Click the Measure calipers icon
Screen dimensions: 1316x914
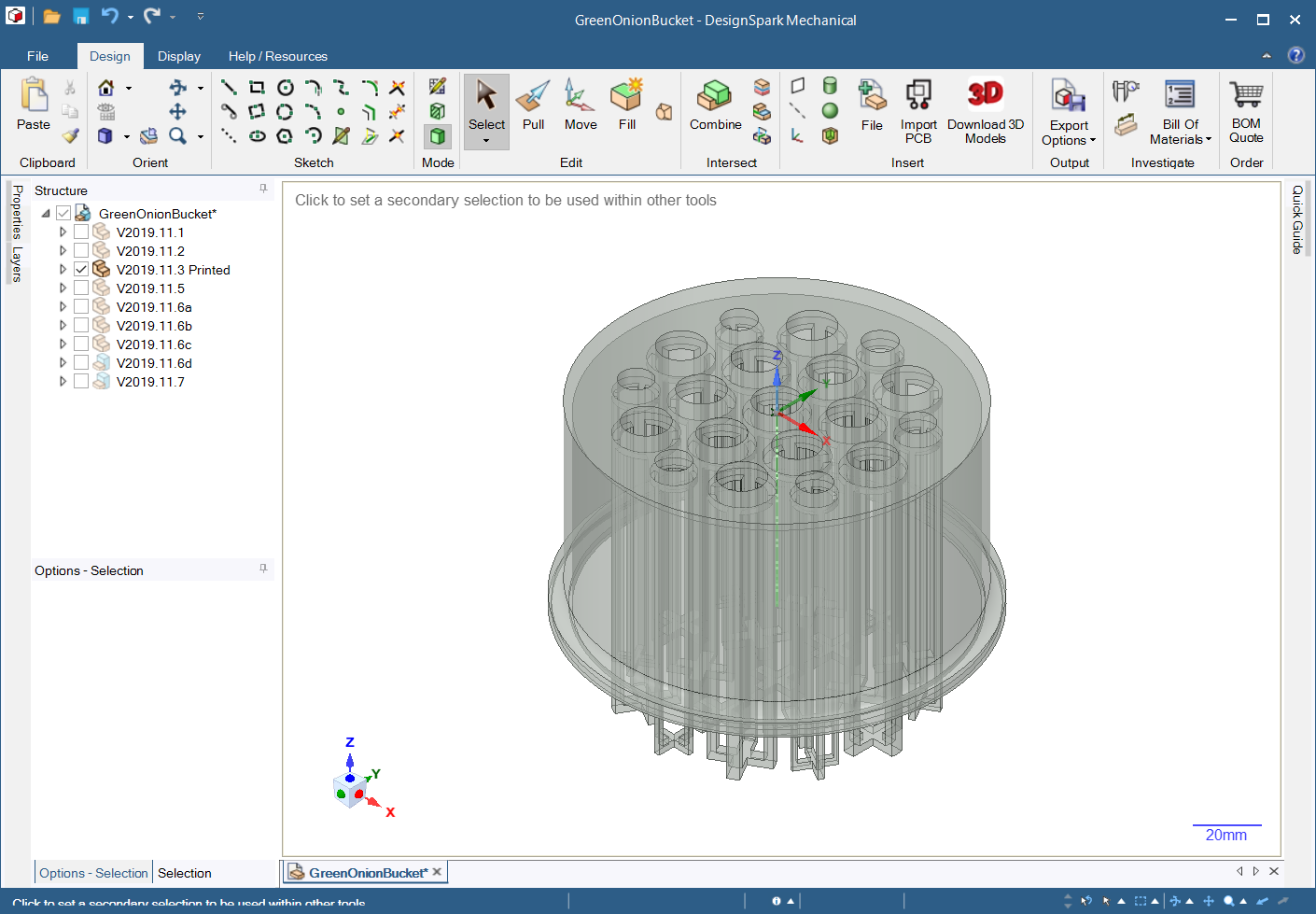[1126, 91]
